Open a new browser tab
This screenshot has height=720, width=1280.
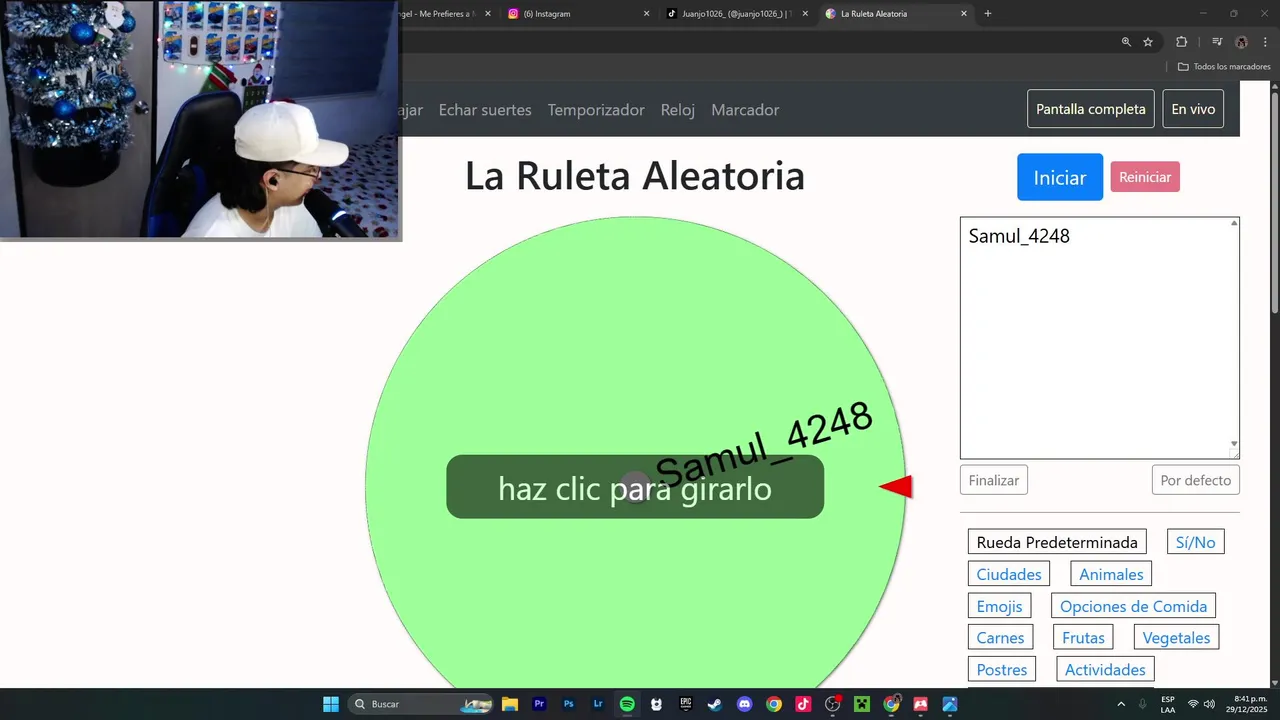click(x=988, y=14)
